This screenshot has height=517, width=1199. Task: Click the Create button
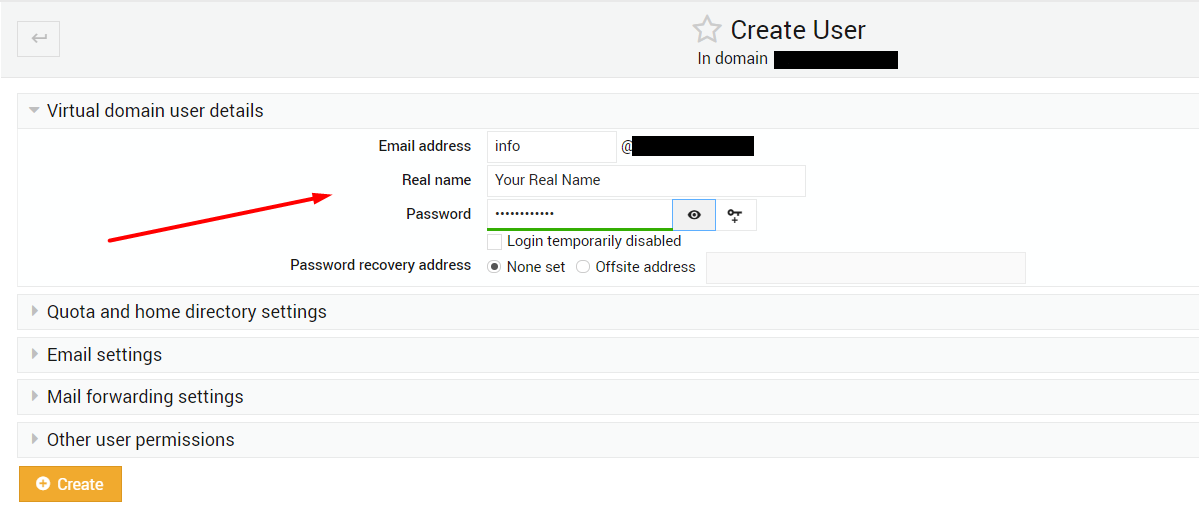70,484
